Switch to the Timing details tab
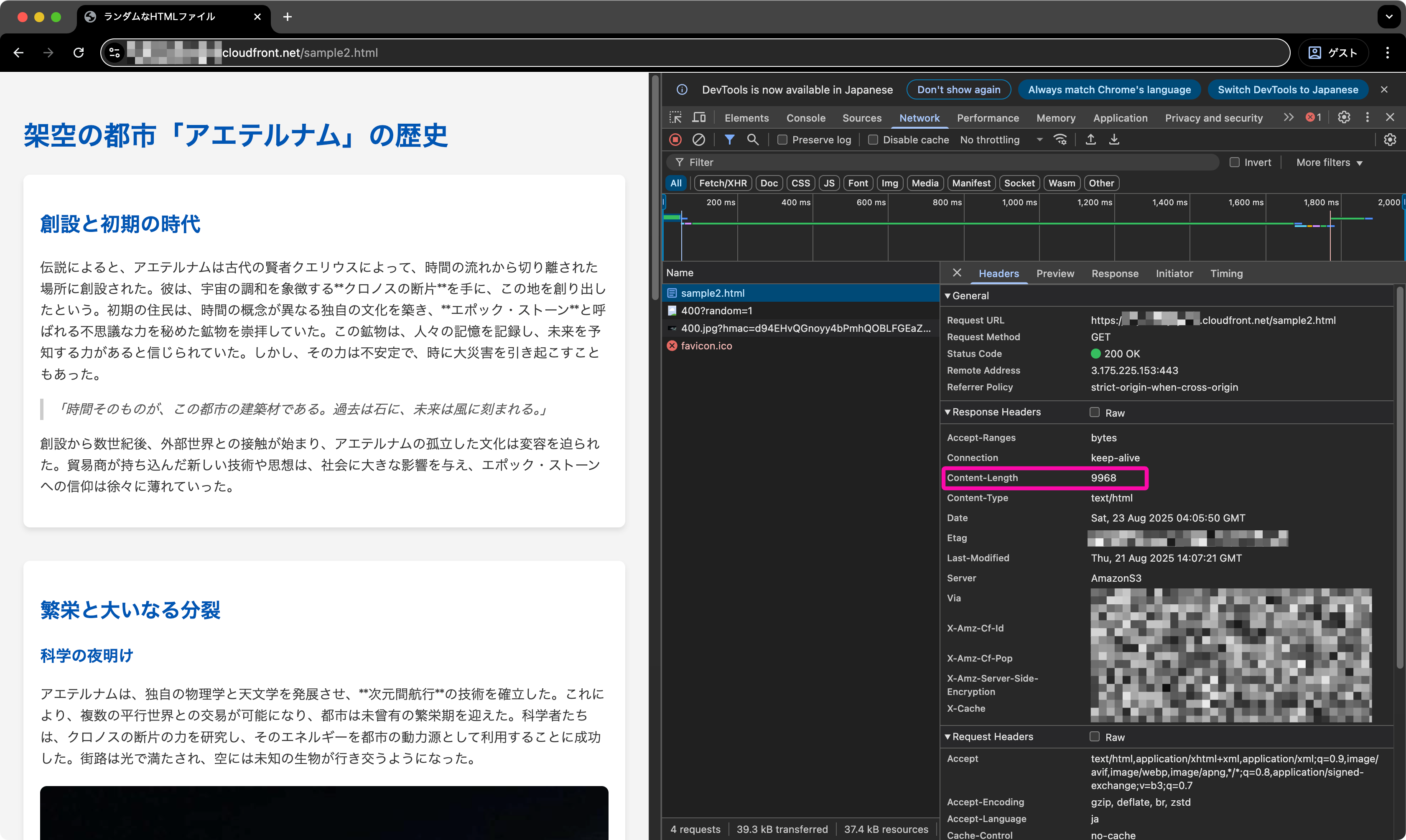 1226,273
